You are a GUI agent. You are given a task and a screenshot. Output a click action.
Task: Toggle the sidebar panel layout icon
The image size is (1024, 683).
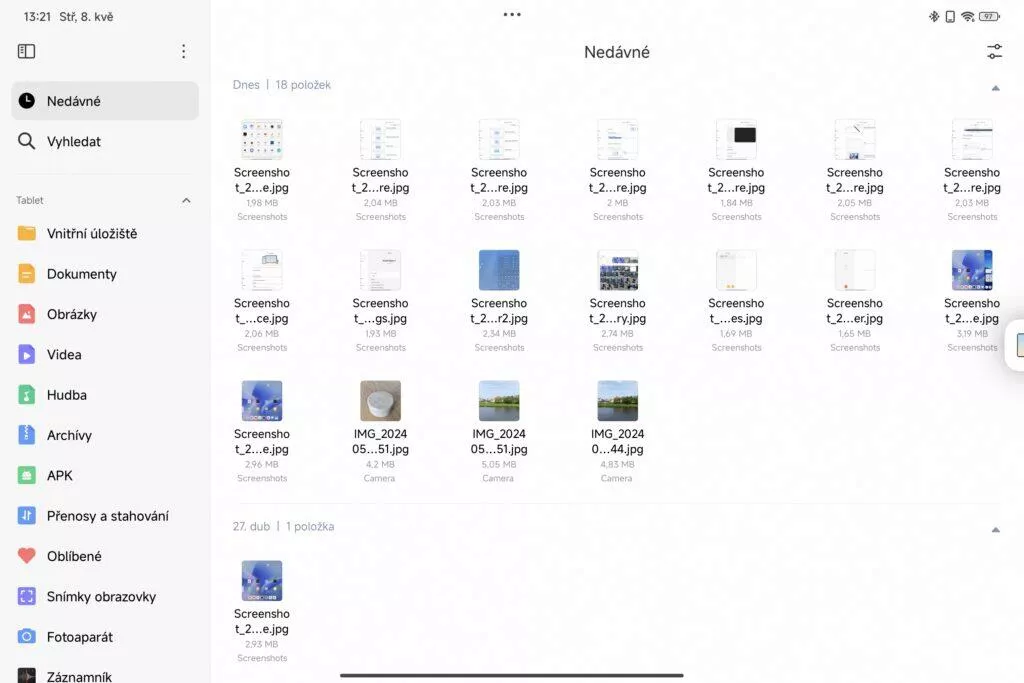coord(26,51)
